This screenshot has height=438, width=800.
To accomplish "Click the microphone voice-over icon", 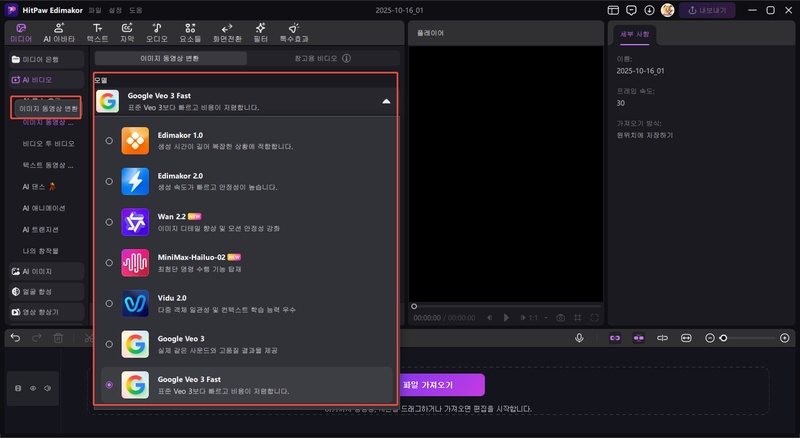I will pyautogui.click(x=579, y=338).
